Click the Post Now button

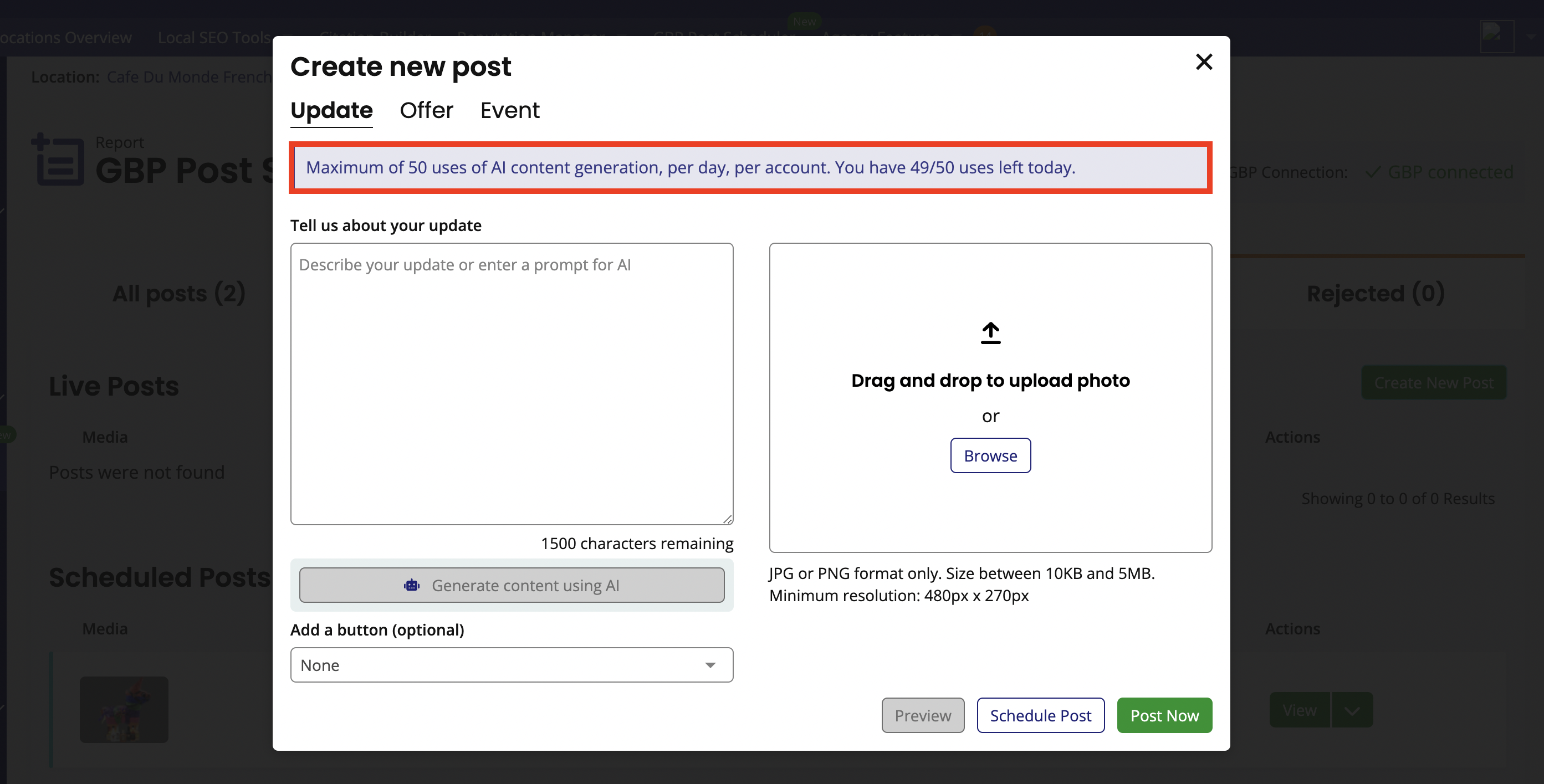click(x=1164, y=715)
